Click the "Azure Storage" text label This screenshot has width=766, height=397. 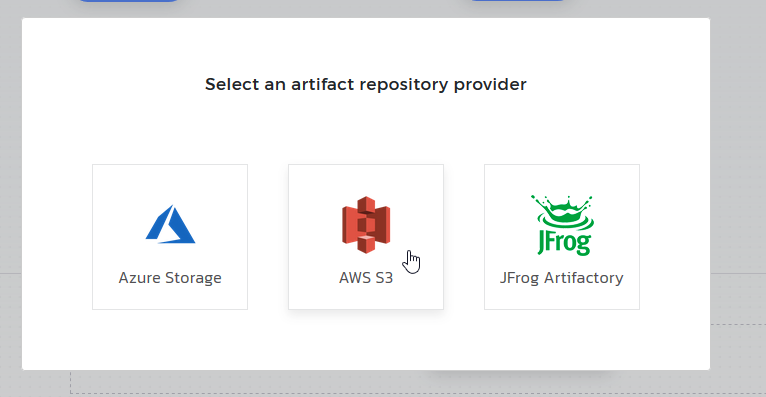coord(170,278)
